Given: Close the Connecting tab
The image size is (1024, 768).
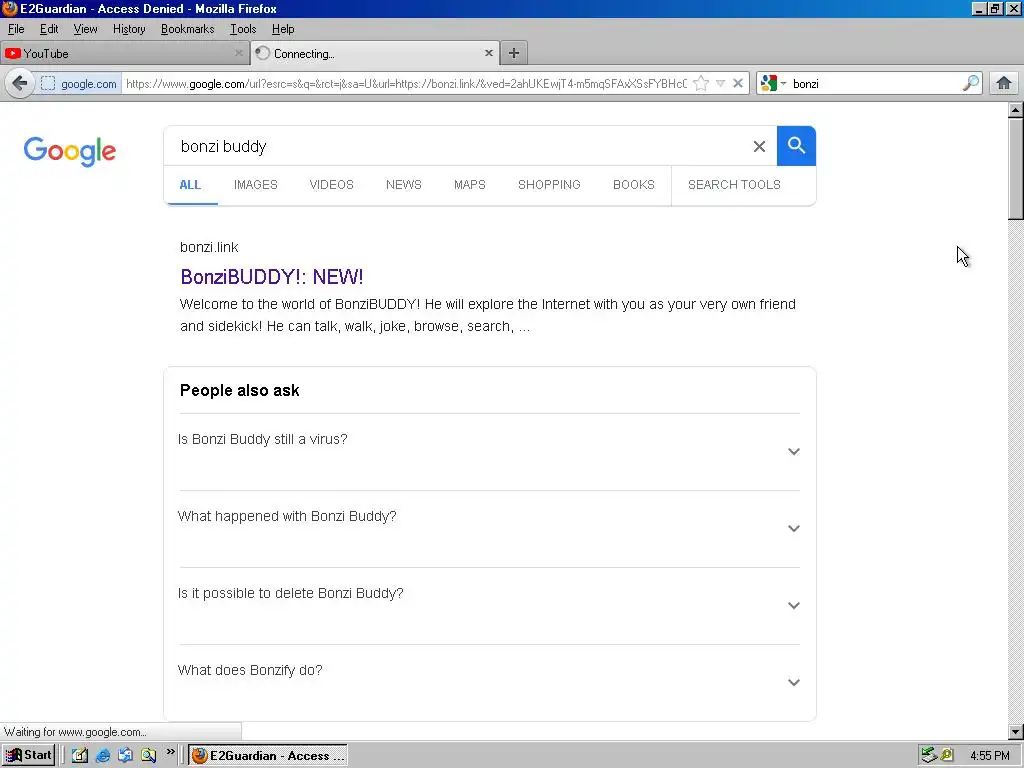Looking at the screenshot, I should pos(488,53).
